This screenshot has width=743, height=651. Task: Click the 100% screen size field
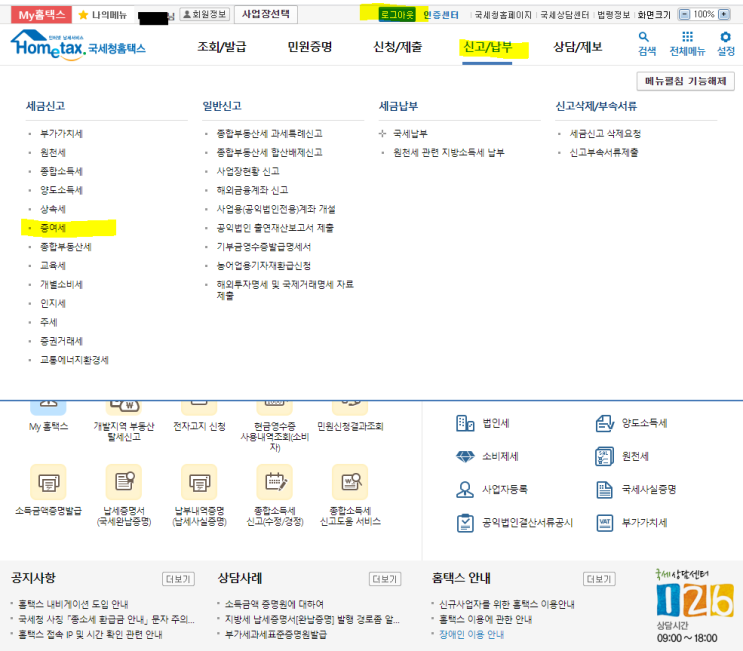[704, 15]
